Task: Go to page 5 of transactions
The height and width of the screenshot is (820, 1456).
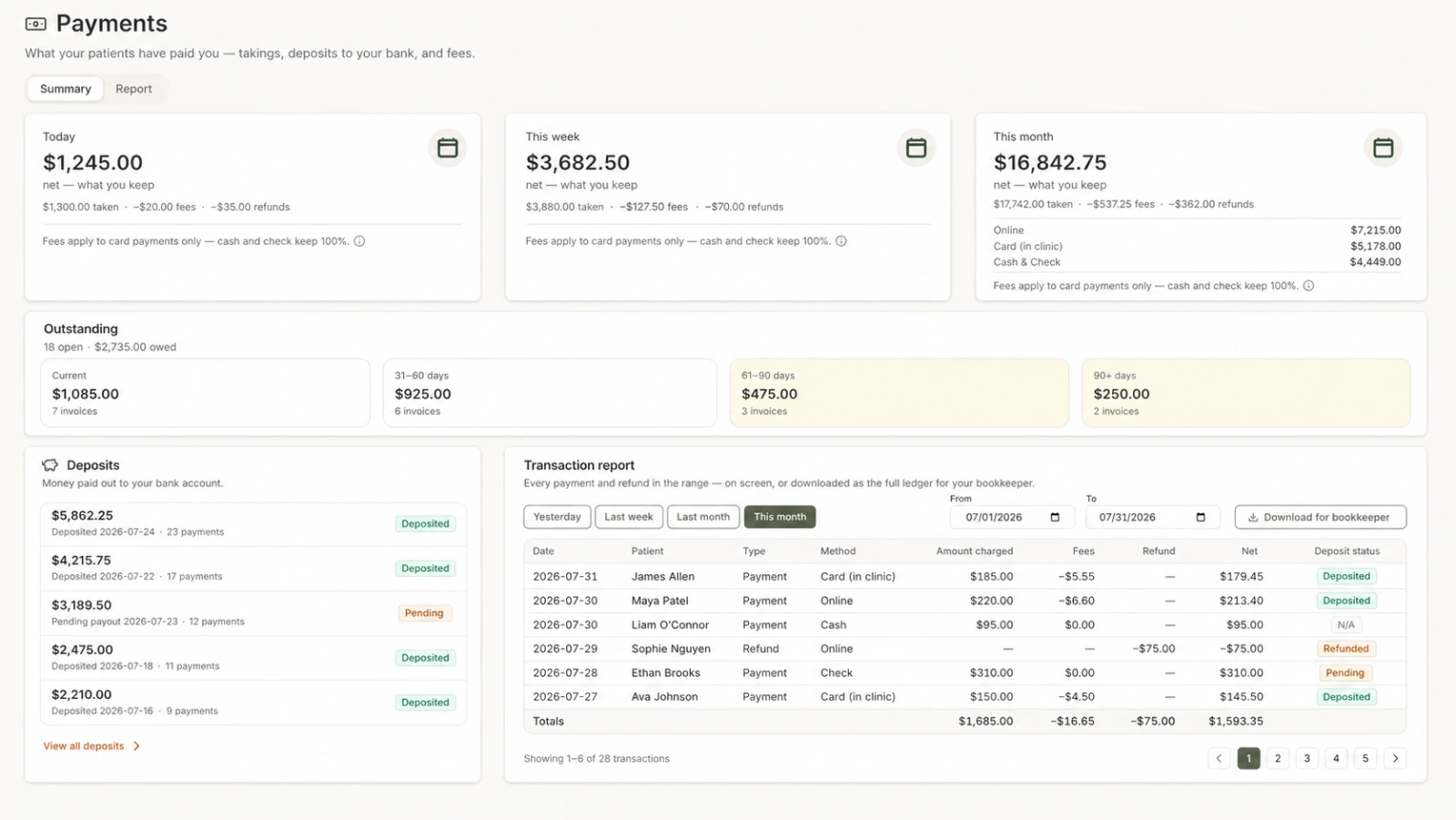Action: [1365, 758]
